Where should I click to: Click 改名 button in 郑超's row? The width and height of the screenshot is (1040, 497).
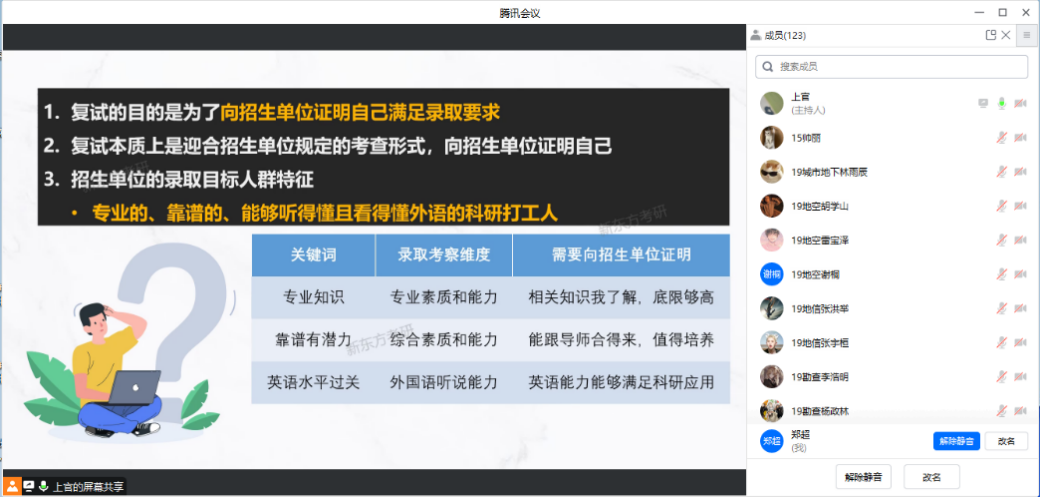1006,441
